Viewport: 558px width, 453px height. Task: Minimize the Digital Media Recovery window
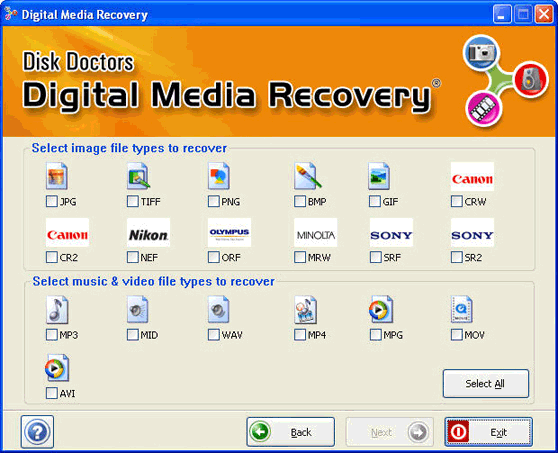tap(501, 14)
